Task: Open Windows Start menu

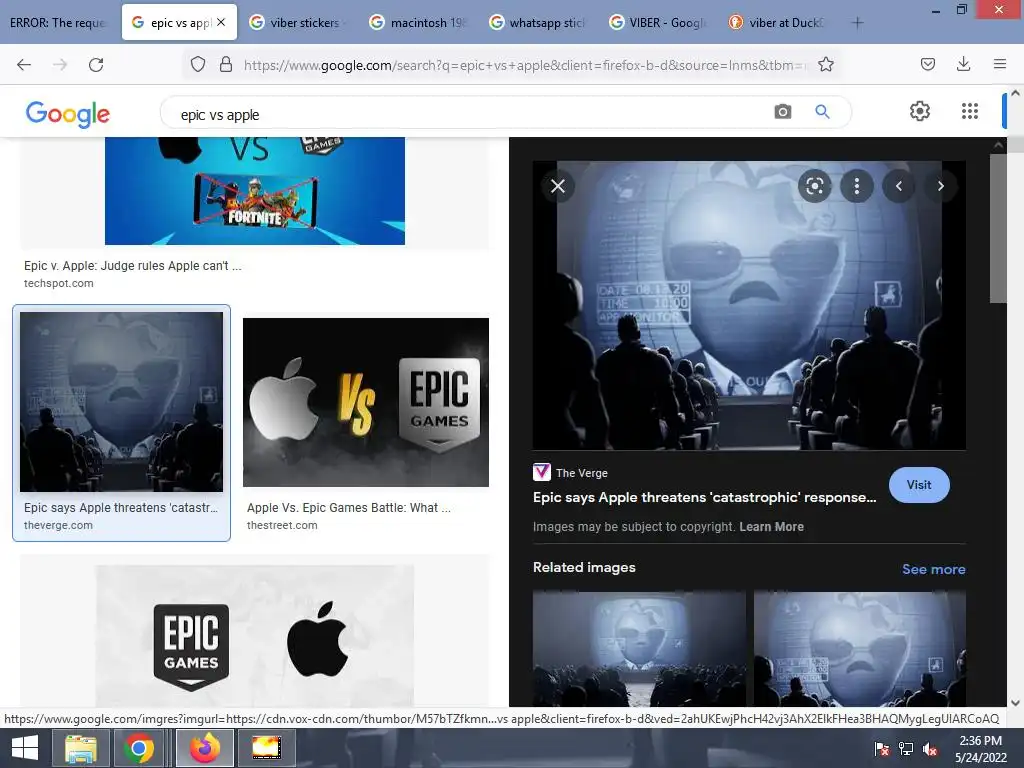Action: tap(25, 748)
